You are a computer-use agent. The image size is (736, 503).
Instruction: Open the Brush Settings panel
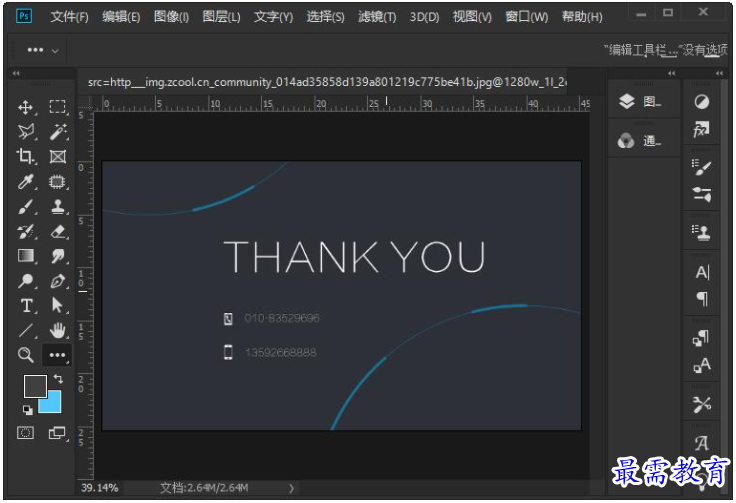[702, 167]
